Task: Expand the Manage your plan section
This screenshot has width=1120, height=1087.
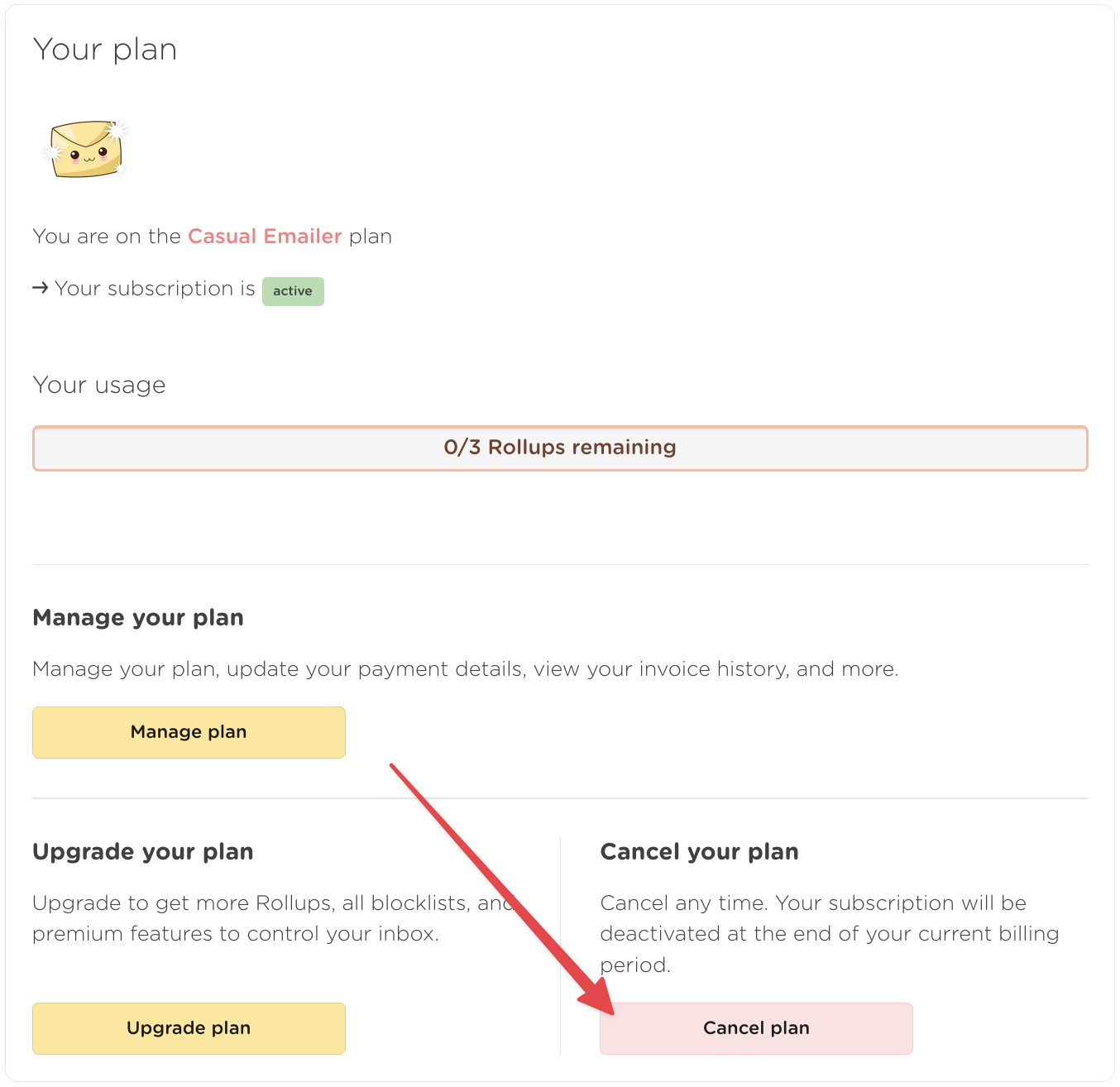Action: [x=137, y=617]
